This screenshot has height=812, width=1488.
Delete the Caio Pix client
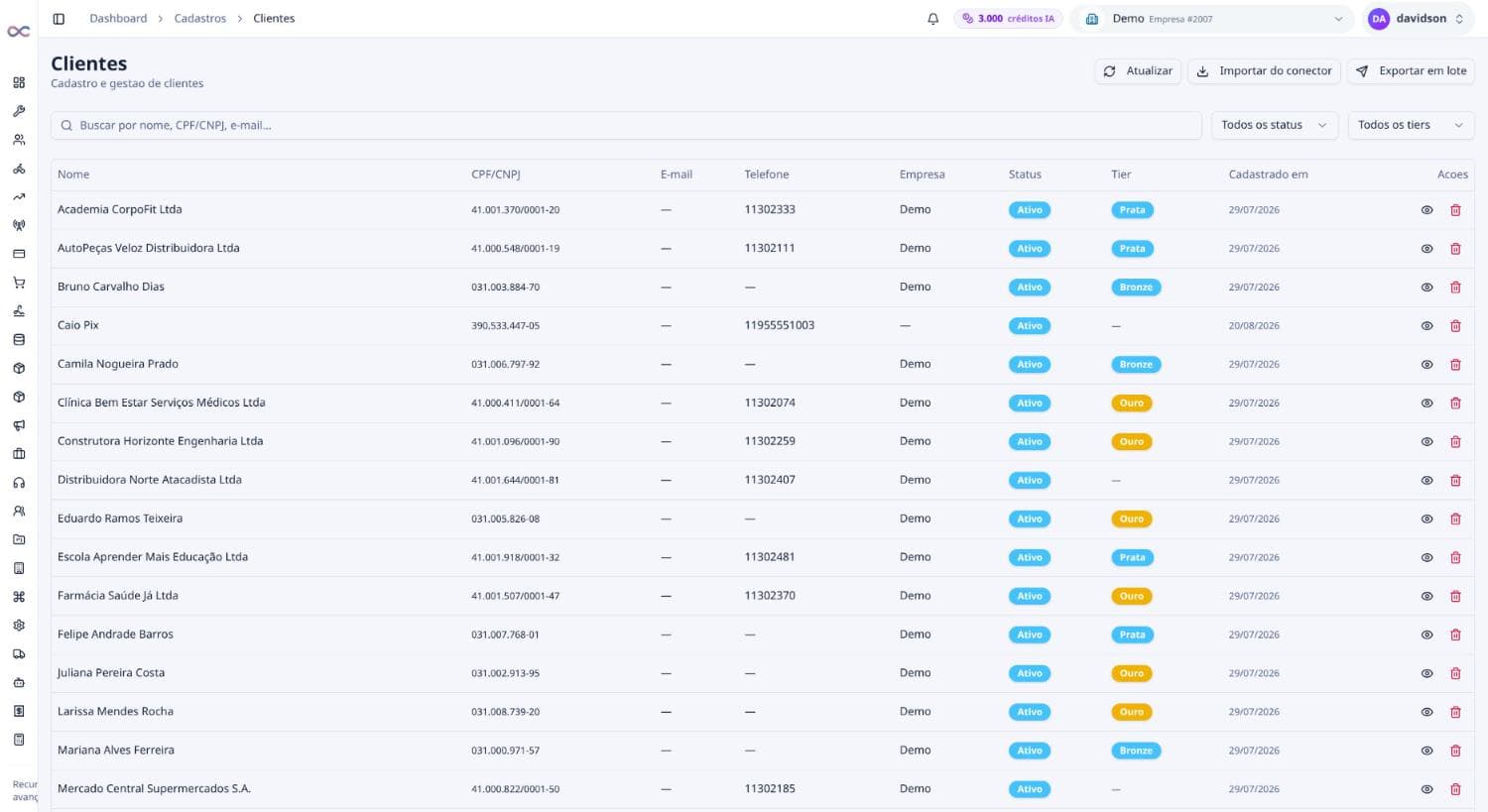(1455, 326)
